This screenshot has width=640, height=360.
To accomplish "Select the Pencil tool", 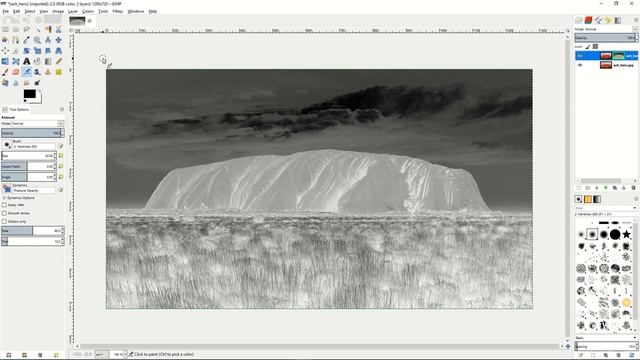I will [x=58, y=61].
